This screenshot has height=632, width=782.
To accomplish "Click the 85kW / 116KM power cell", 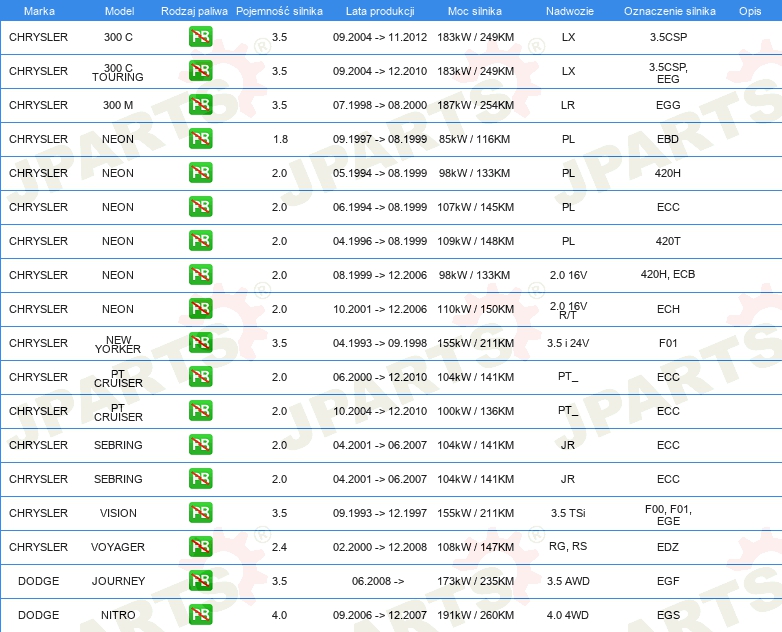I will (474, 139).
